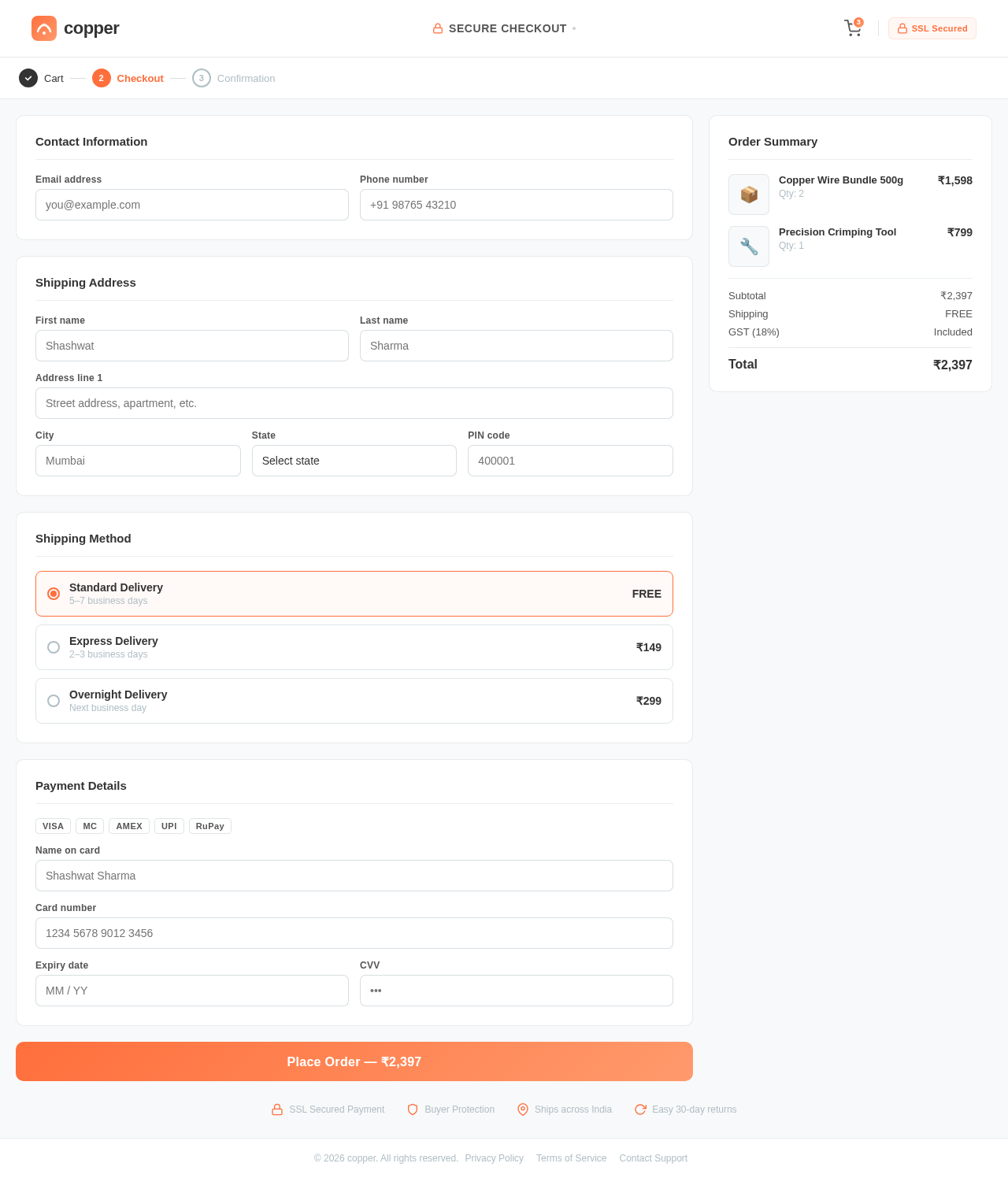Click the copper brand name text
The image size is (1008, 1178).
coord(91,28)
